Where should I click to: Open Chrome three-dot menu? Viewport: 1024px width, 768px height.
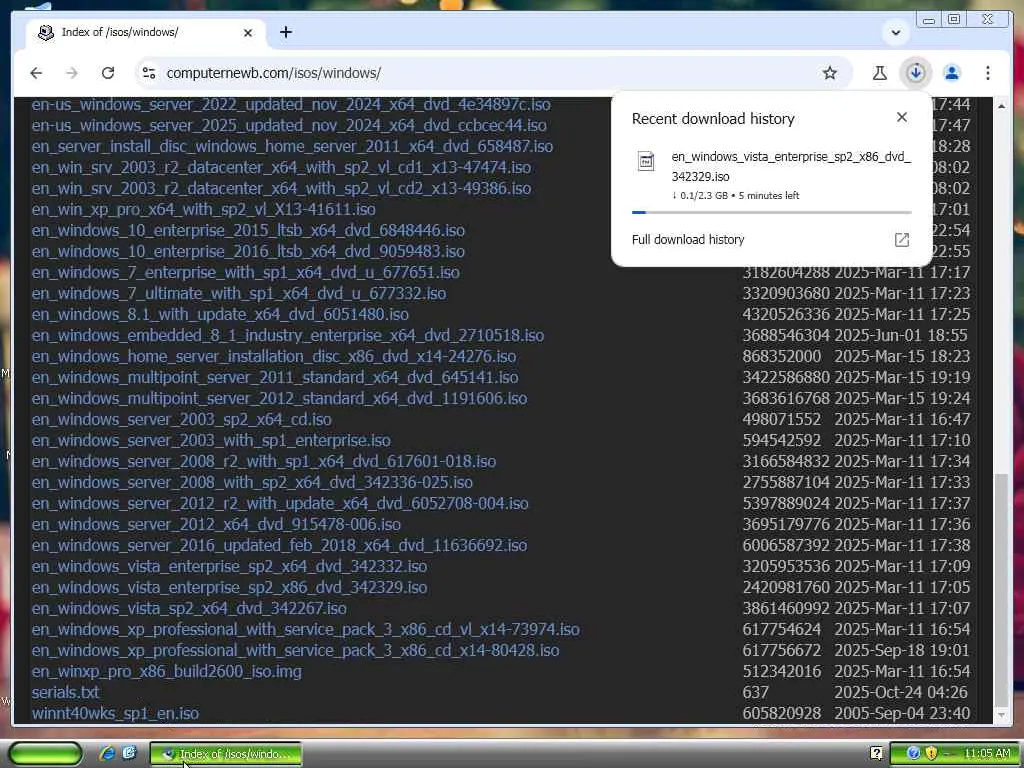coord(988,73)
